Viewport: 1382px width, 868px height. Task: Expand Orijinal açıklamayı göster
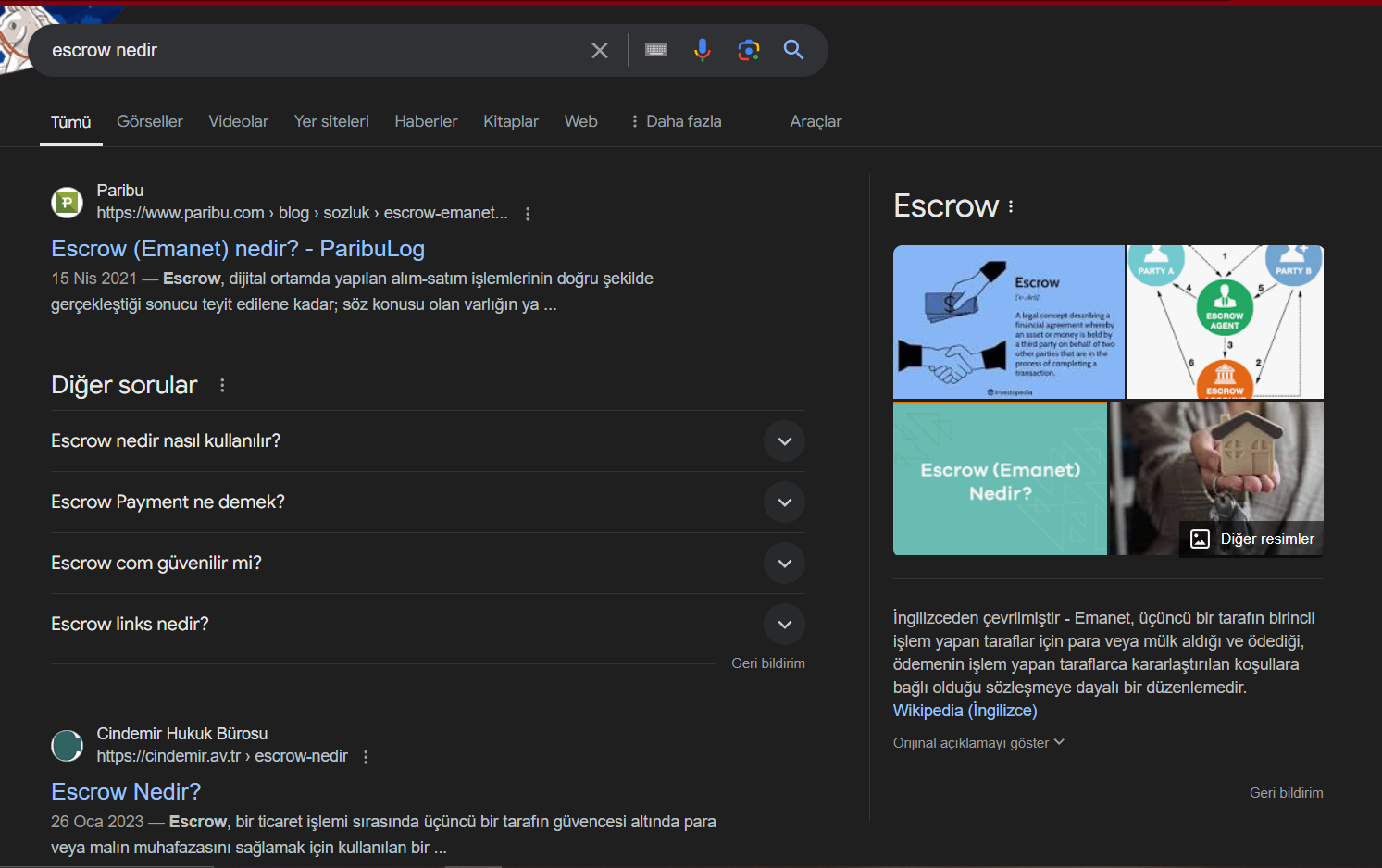[978, 743]
